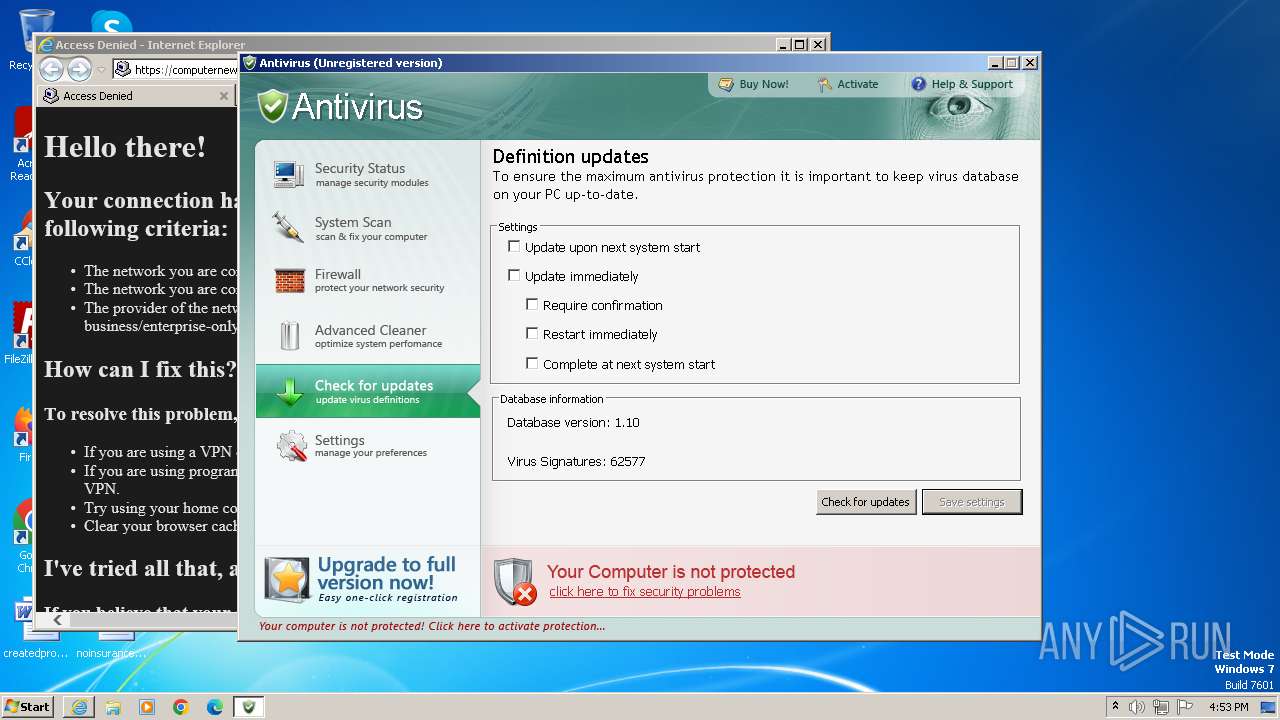Show hidden tray icons arrow
This screenshot has width=1280, height=720.
[x=1115, y=706]
